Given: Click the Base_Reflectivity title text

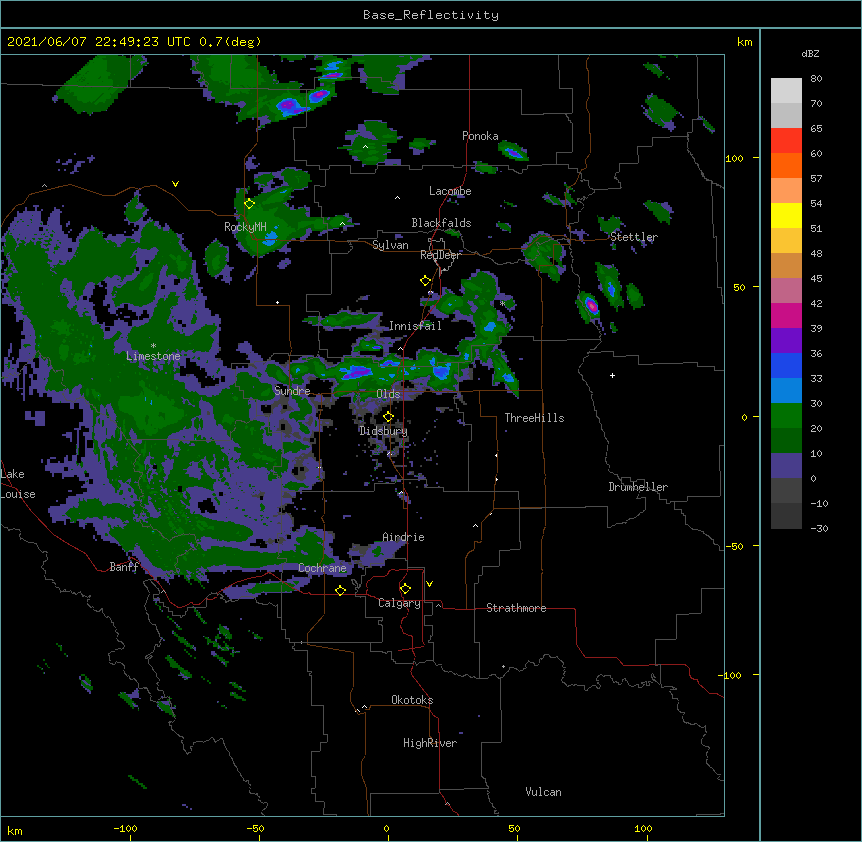Looking at the screenshot, I should click(431, 15).
